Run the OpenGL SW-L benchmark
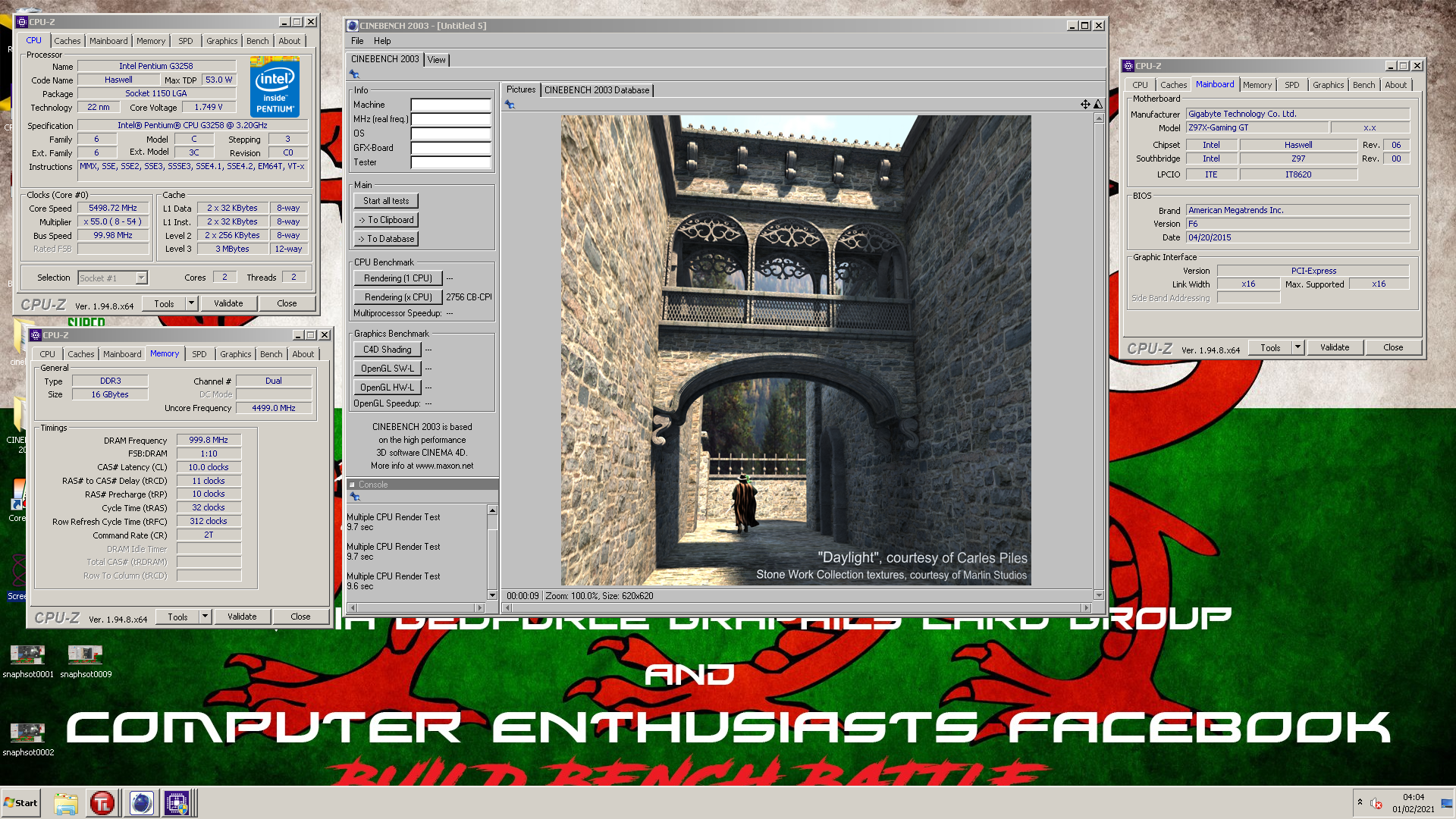 pos(387,369)
